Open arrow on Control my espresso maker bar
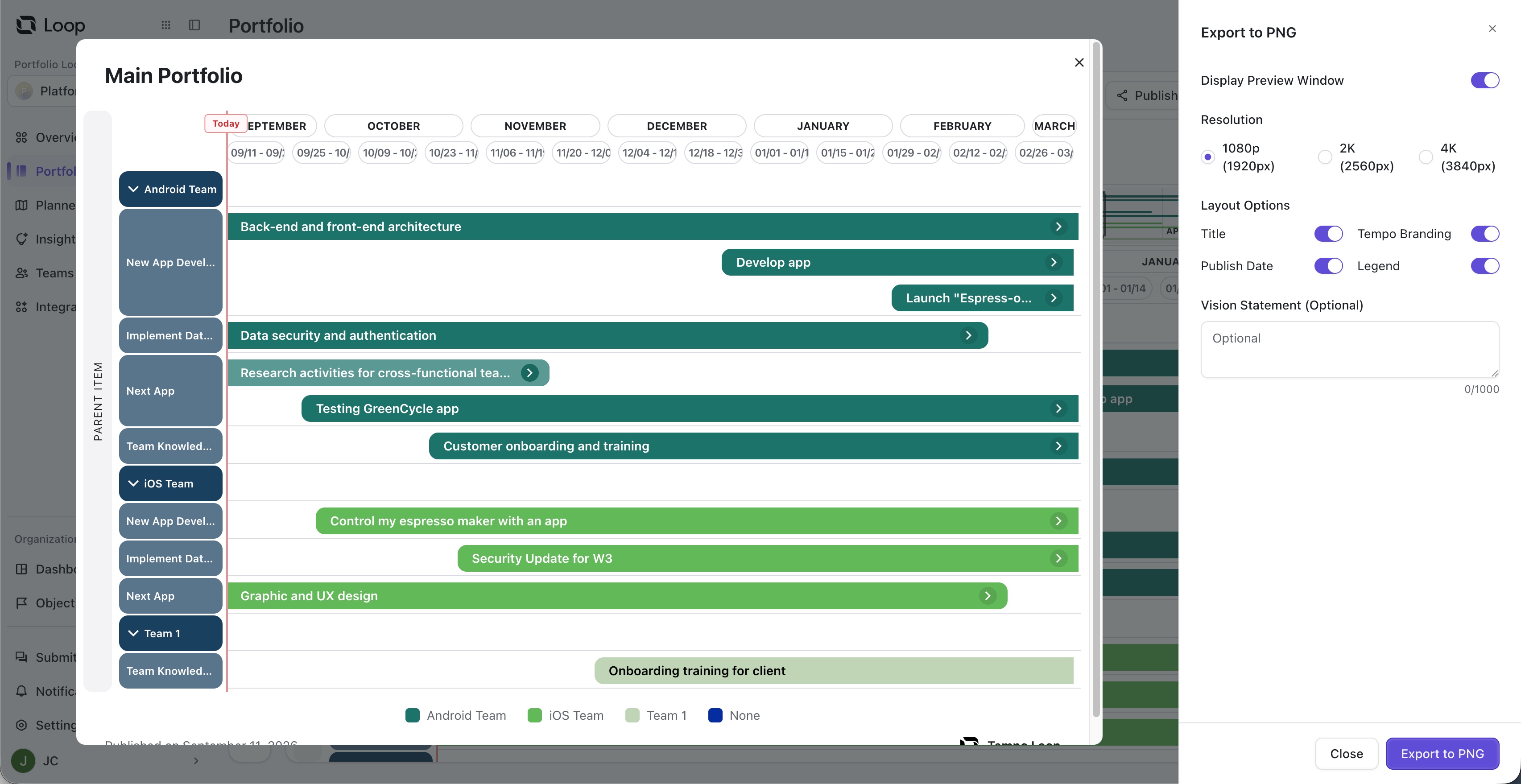 click(1058, 521)
